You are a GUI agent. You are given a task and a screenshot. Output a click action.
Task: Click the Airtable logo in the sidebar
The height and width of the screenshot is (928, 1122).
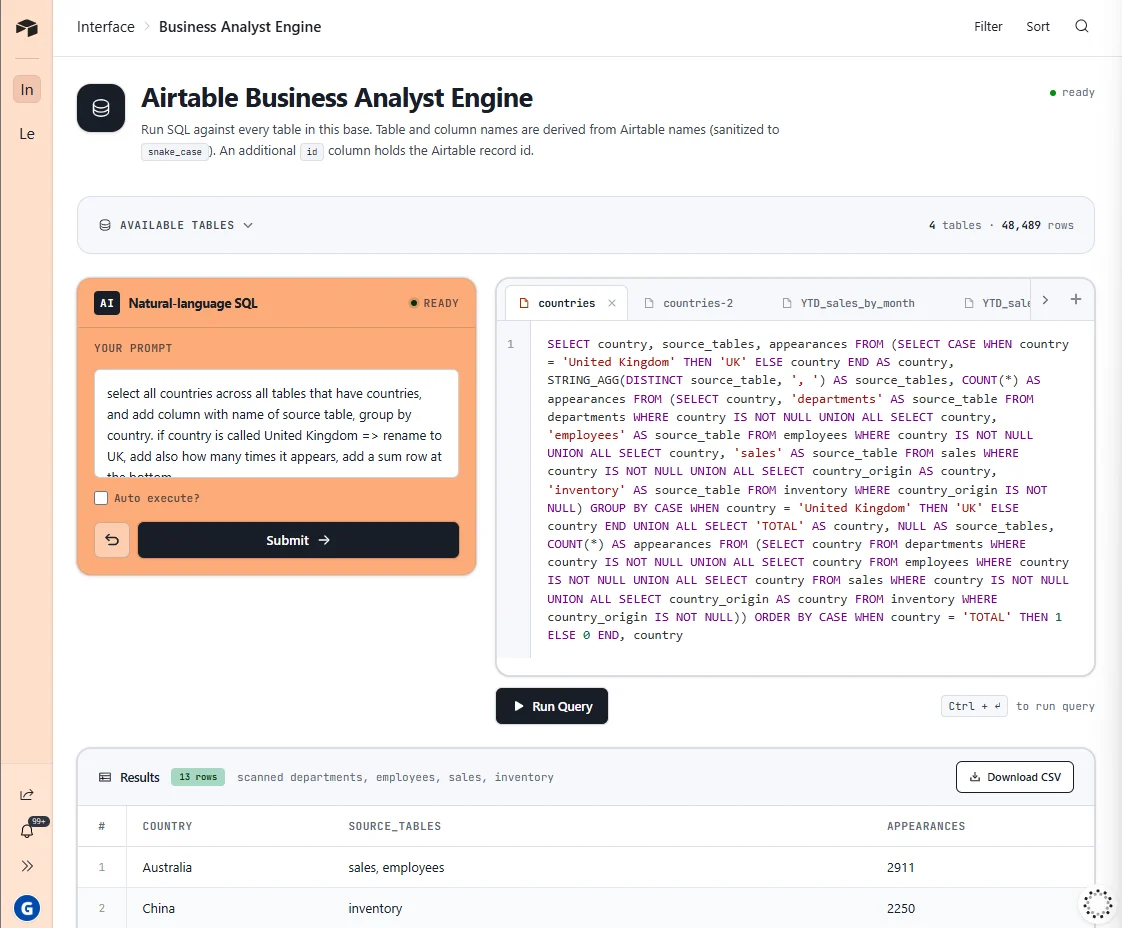(x=26, y=28)
